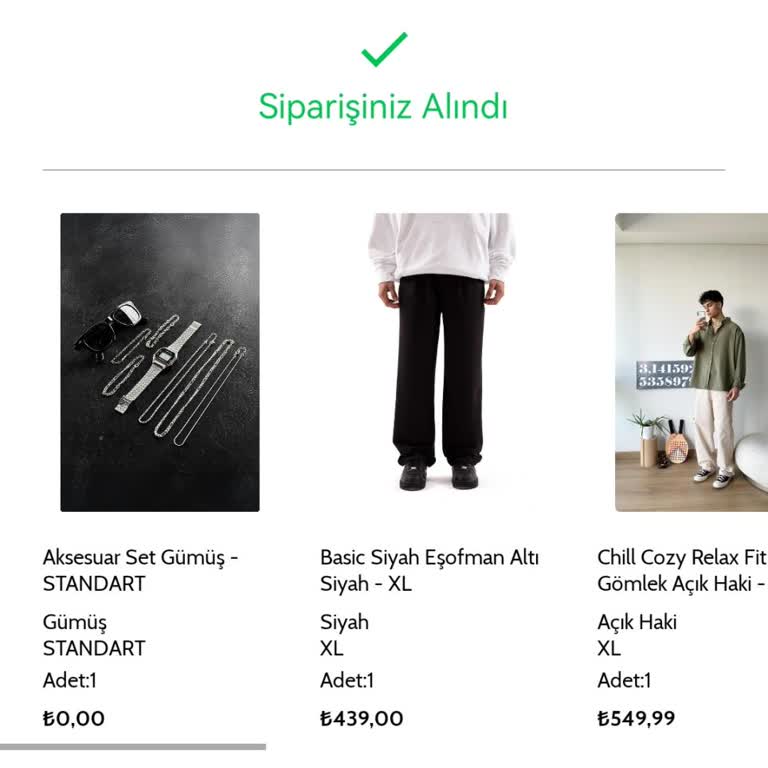Click the ₺0,00 price

pyautogui.click(x=74, y=718)
